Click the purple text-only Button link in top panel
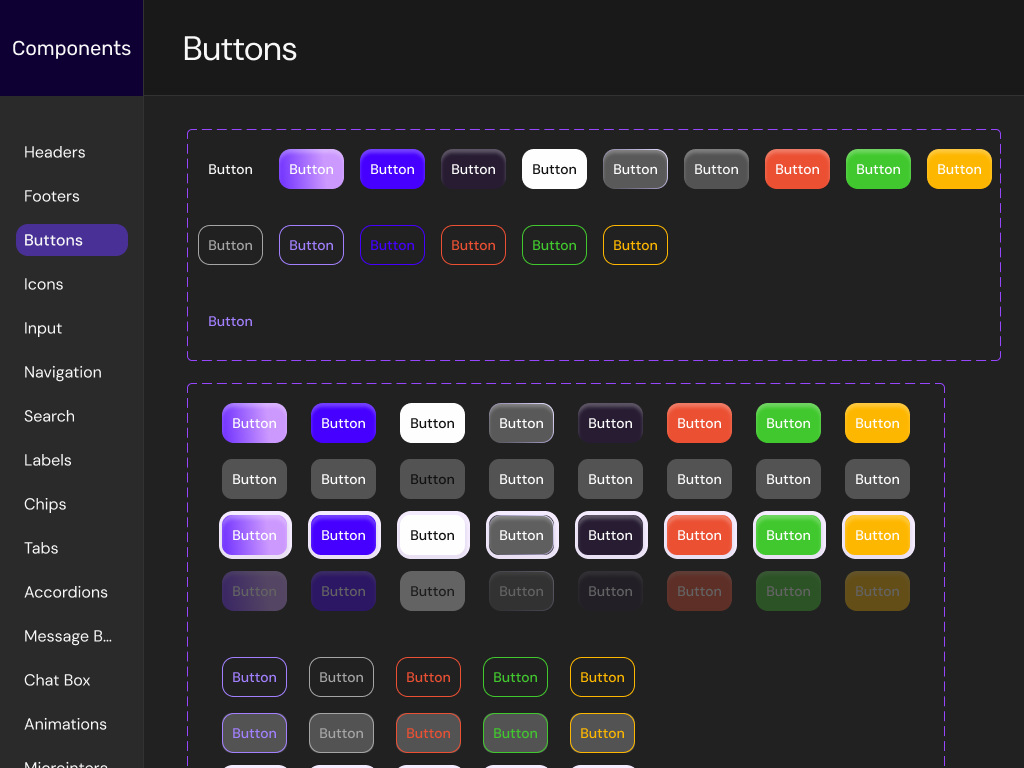The height and width of the screenshot is (768, 1024). [x=230, y=321]
